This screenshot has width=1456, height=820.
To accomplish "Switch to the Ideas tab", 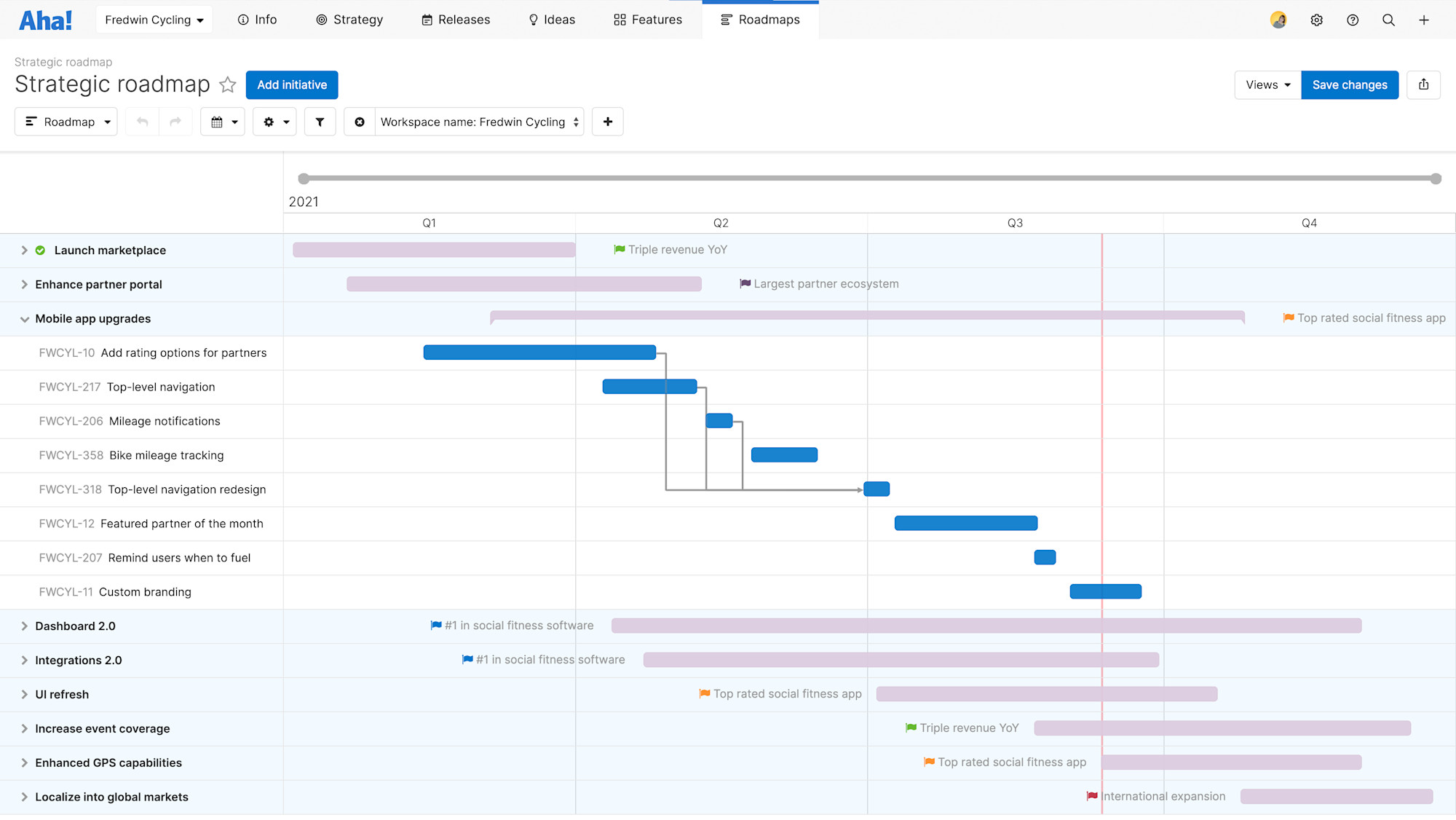I will 551,20.
